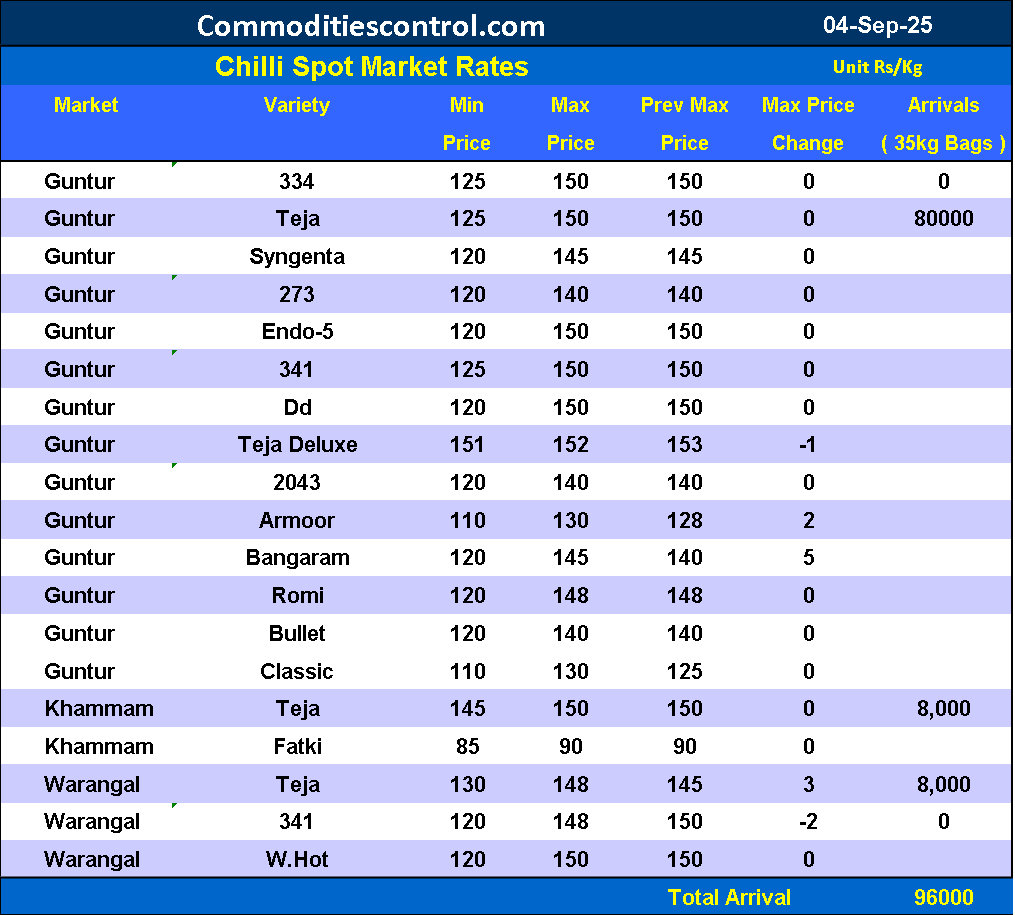Click the Unit Rs/Kg label

[x=877, y=67]
